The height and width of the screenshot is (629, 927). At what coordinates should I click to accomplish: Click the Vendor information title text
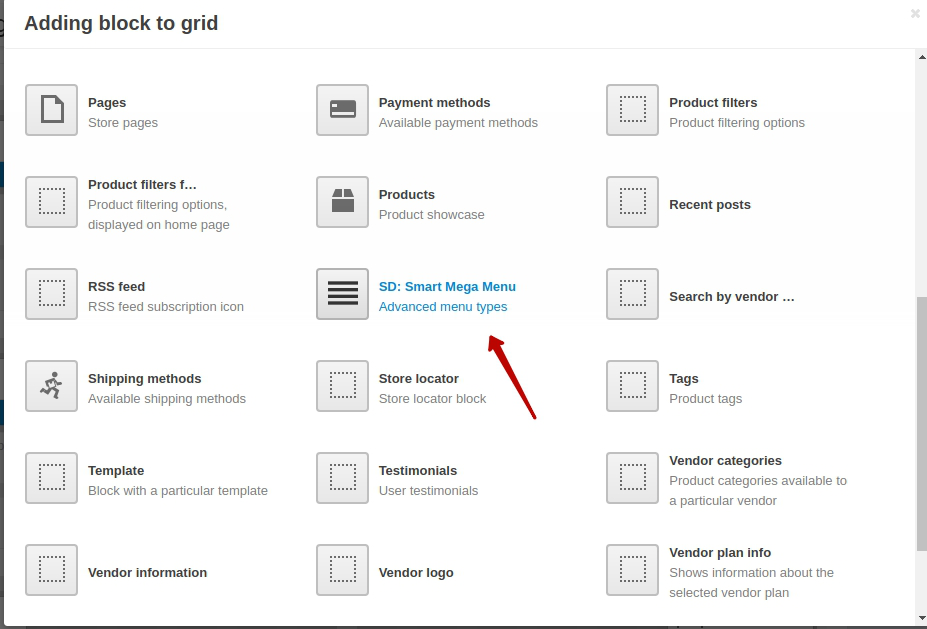(148, 573)
